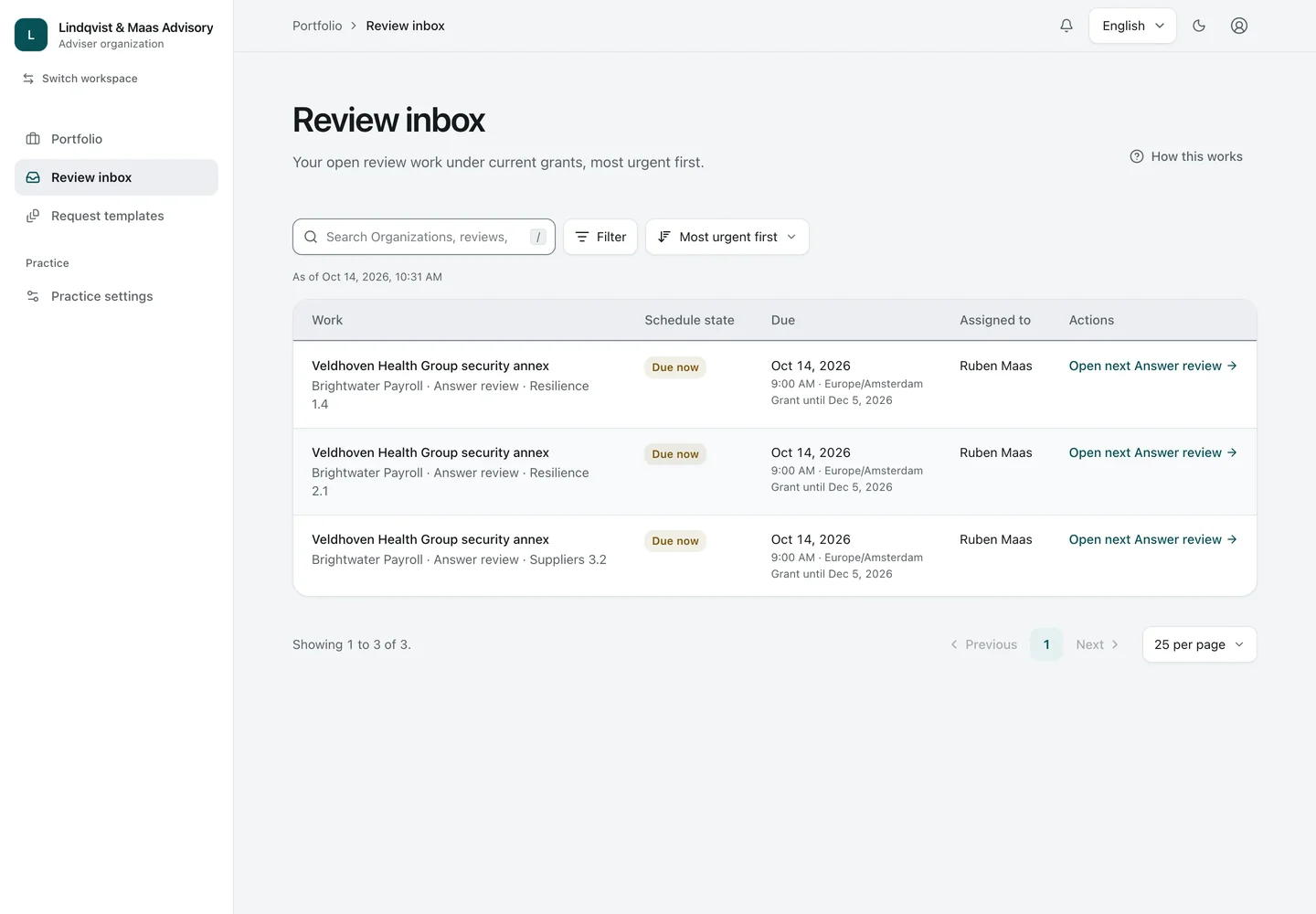Click the Due column header

pyautogui.click(x=783, y=320)
